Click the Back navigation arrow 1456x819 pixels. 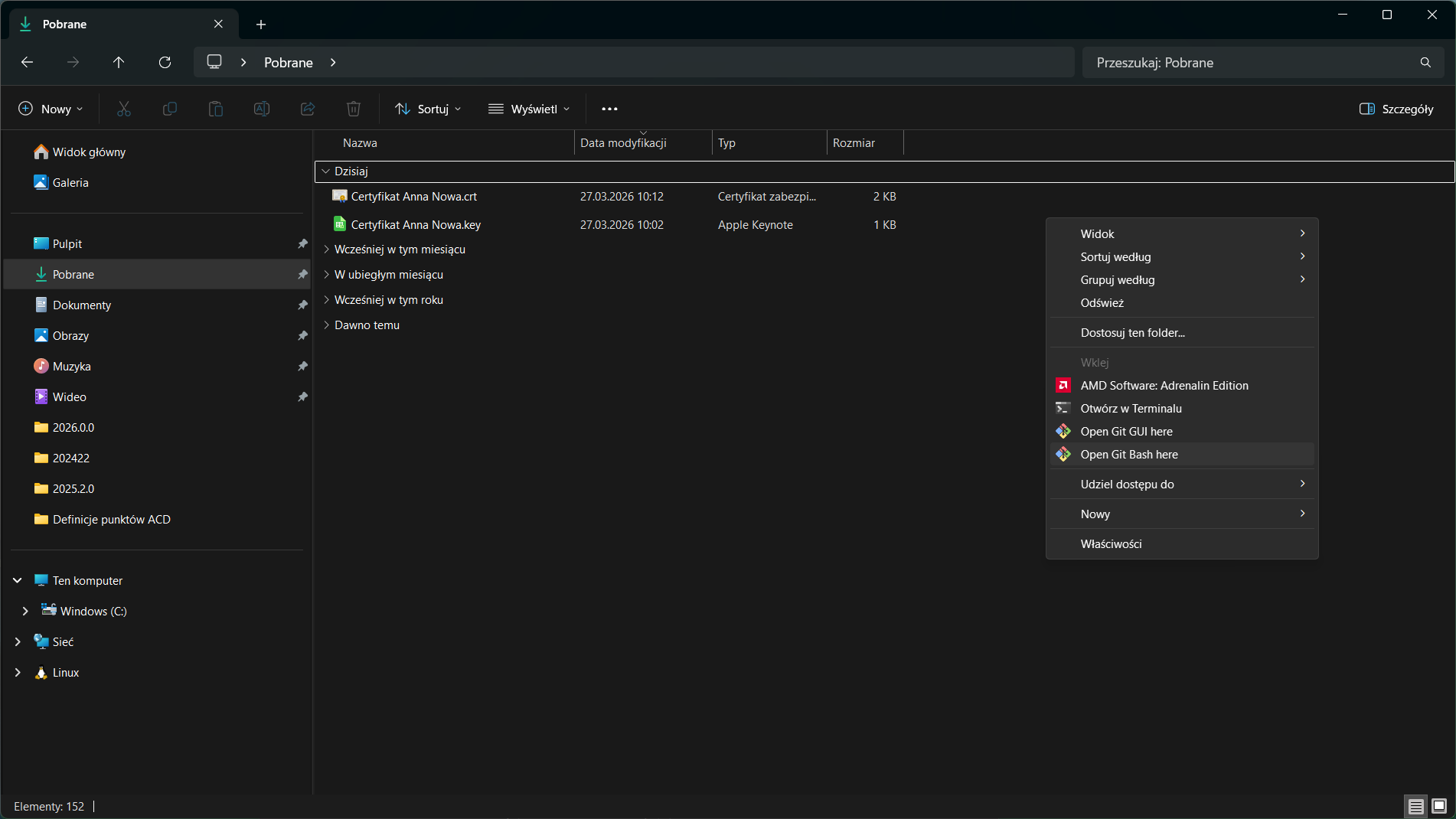pos(28,63)
